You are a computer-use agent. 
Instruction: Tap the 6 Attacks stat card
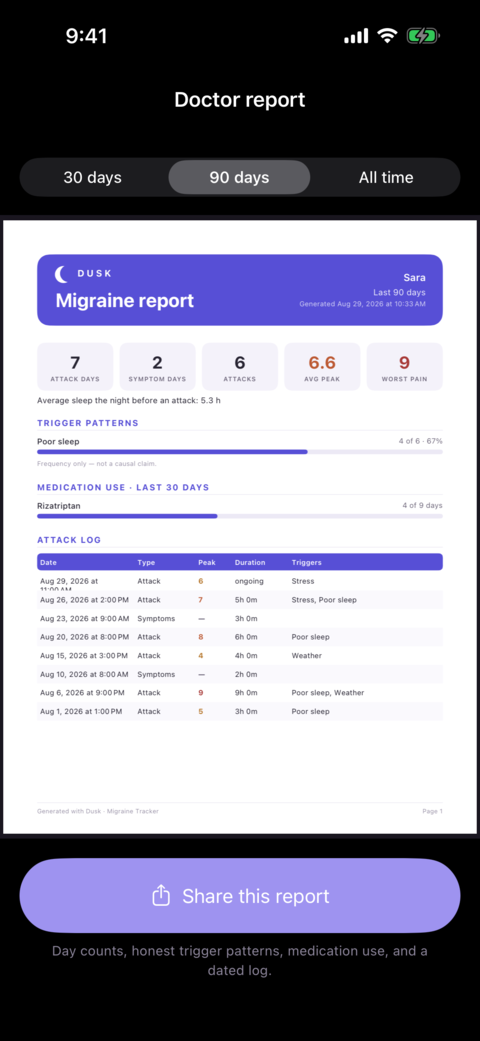coord(240,366)
